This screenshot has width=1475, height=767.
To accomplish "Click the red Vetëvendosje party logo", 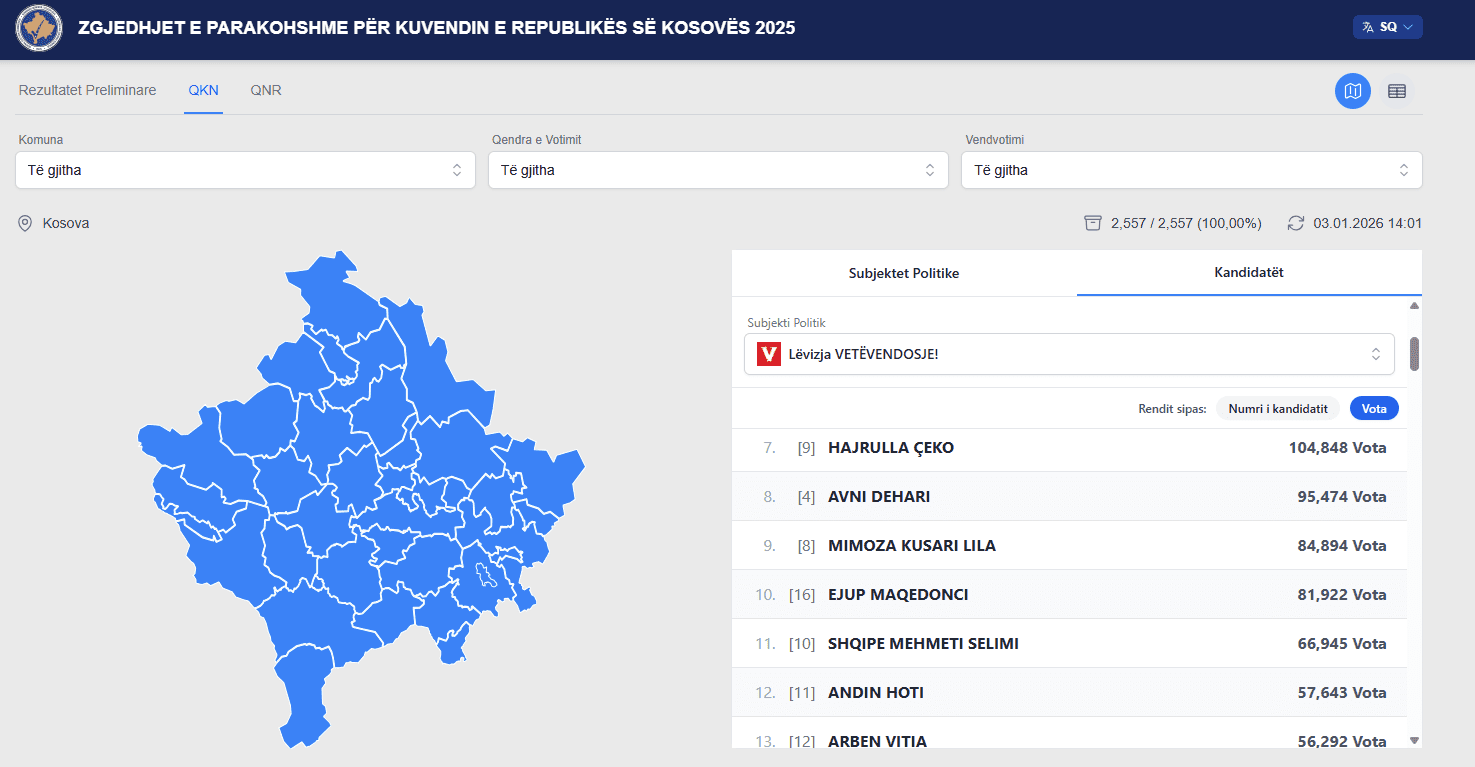I will point(769,354).
